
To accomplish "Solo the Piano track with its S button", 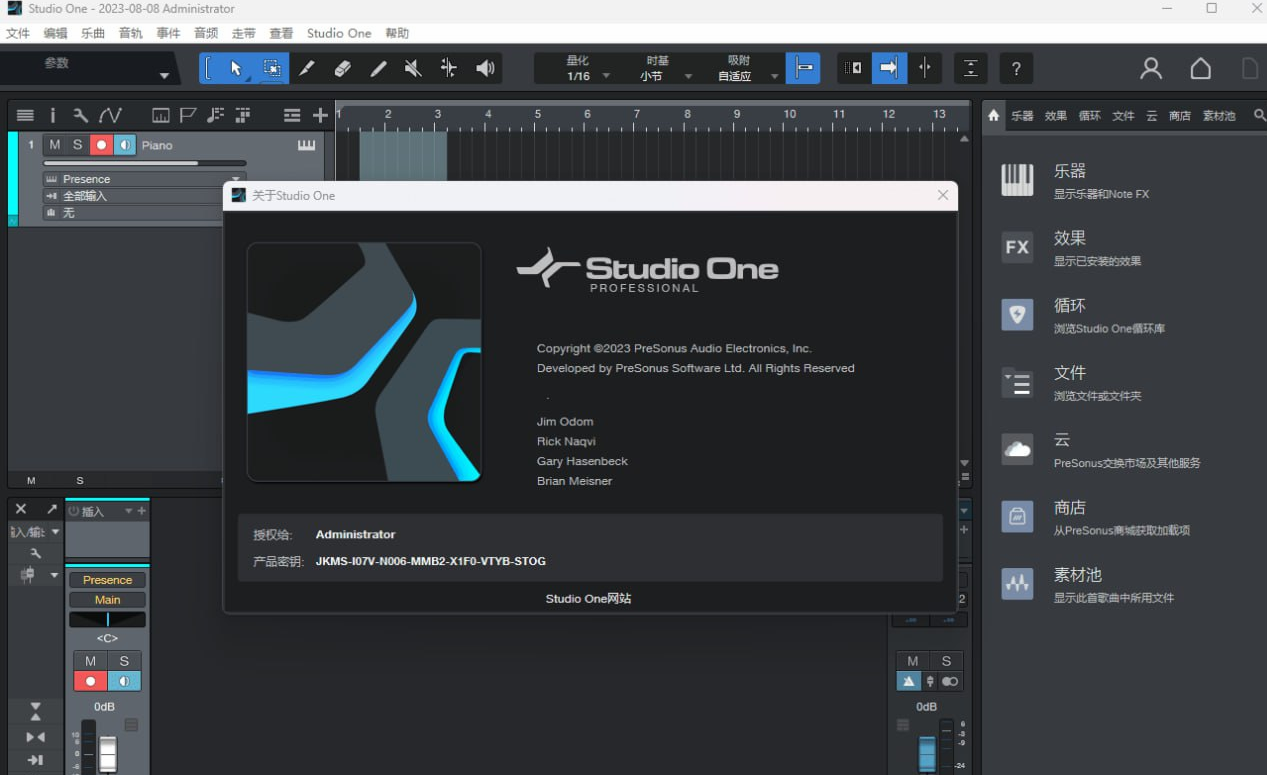I will click(77, 145).
